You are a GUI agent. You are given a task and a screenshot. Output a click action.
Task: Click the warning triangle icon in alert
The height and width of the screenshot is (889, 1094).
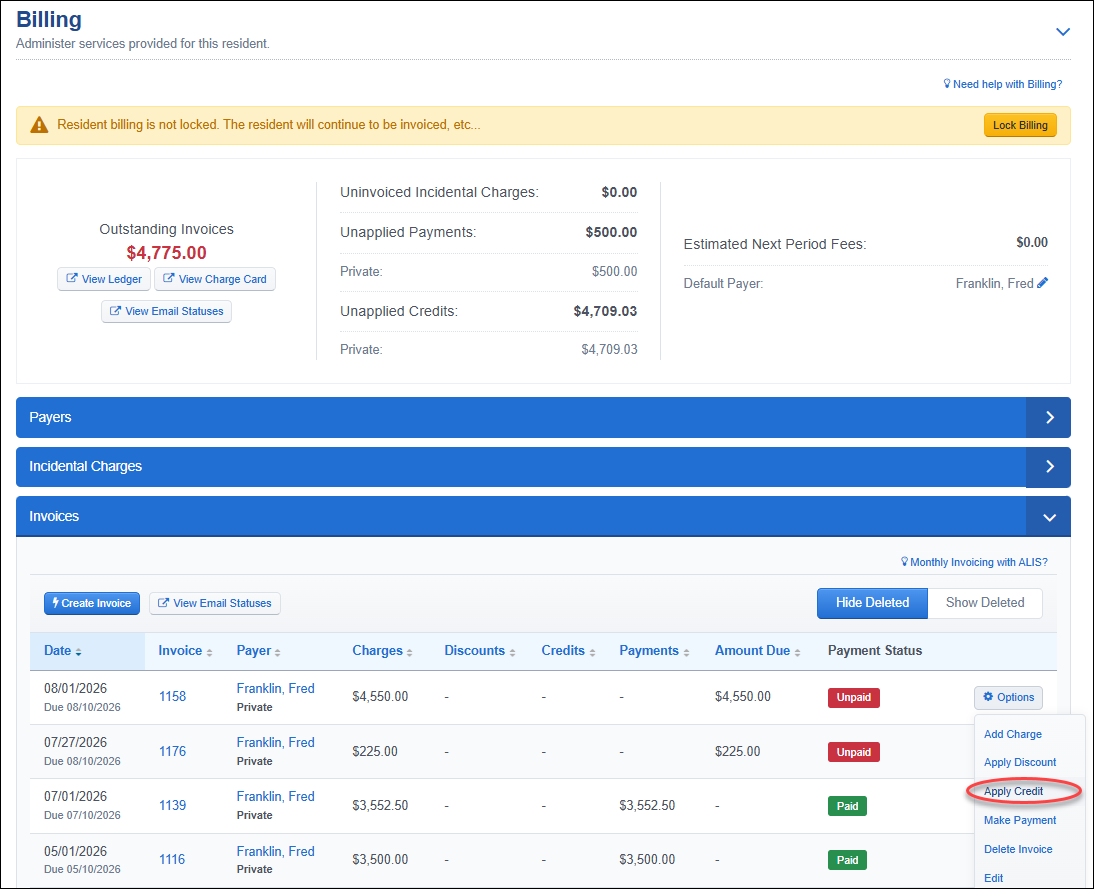point(39,125)
